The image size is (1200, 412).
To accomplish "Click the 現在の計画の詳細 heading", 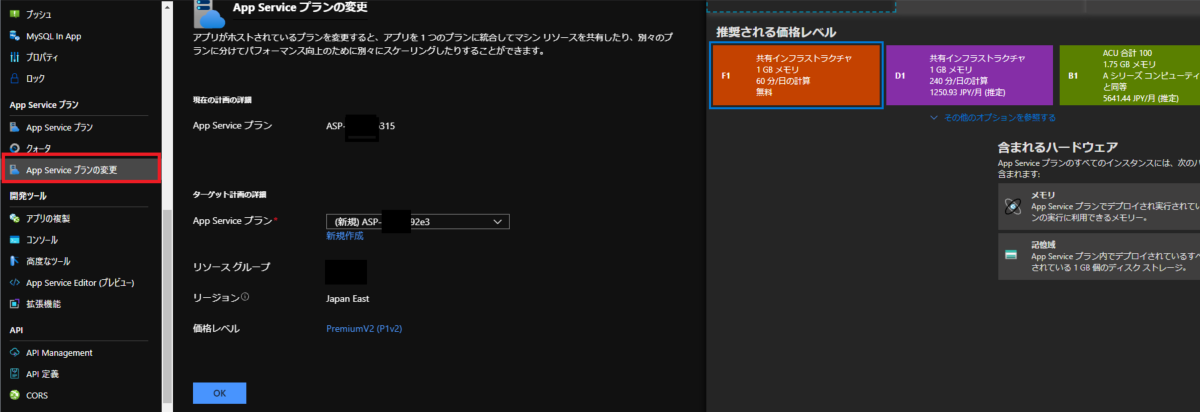I will [221, 100].
